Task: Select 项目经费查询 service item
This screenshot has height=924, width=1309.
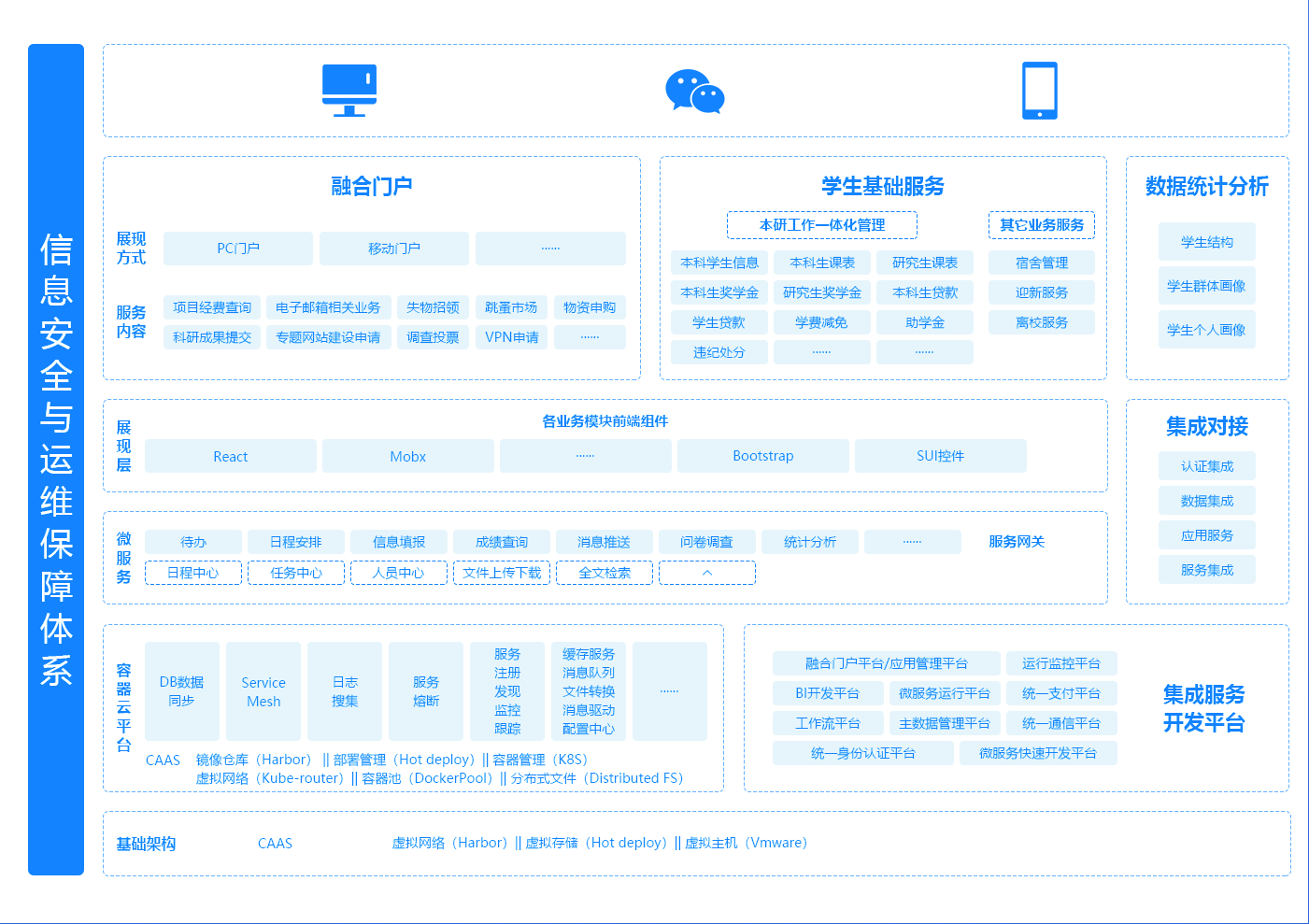Action: pos(212,307)
